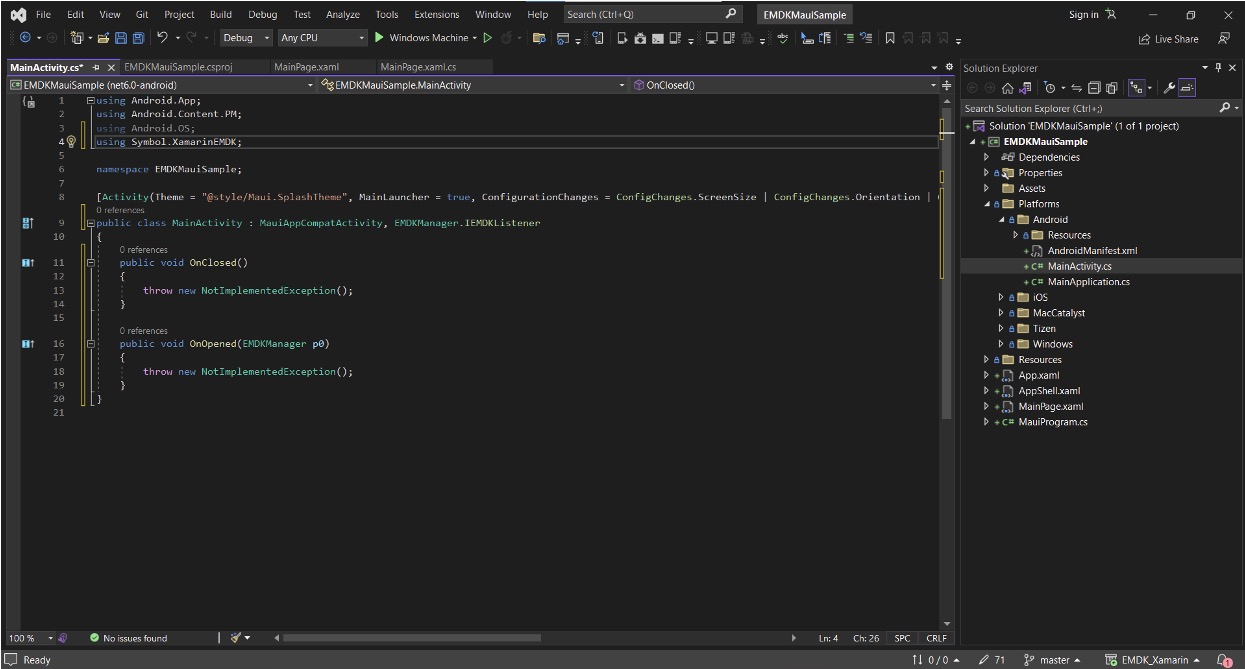Click the Live Share button
Image resolution: width=1245 pixels, height=669 pixels.
coord(1168,39)
